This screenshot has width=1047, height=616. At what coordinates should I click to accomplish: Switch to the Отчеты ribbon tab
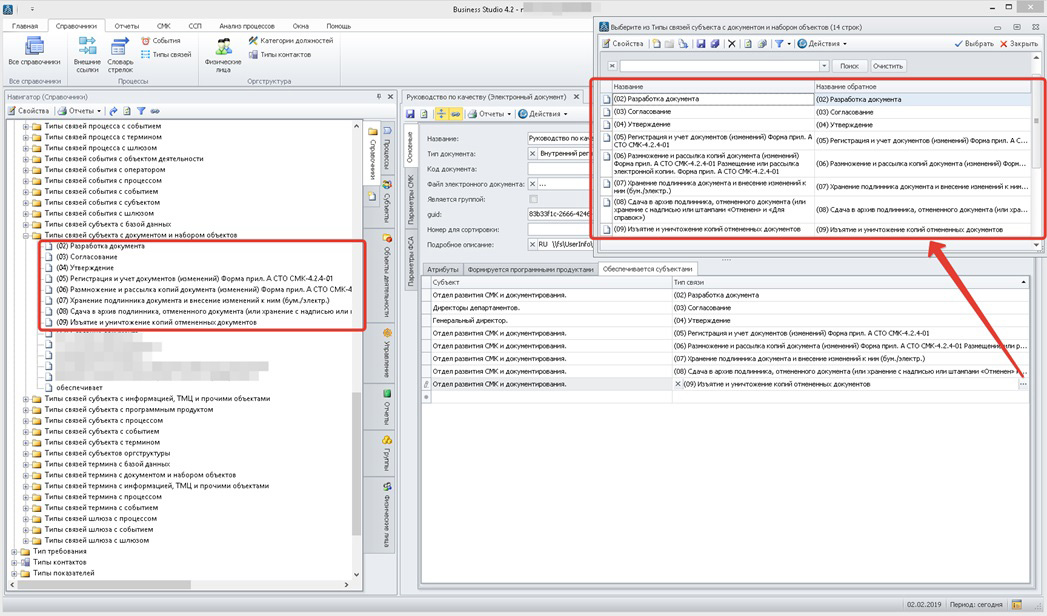[x=126, y=26]
